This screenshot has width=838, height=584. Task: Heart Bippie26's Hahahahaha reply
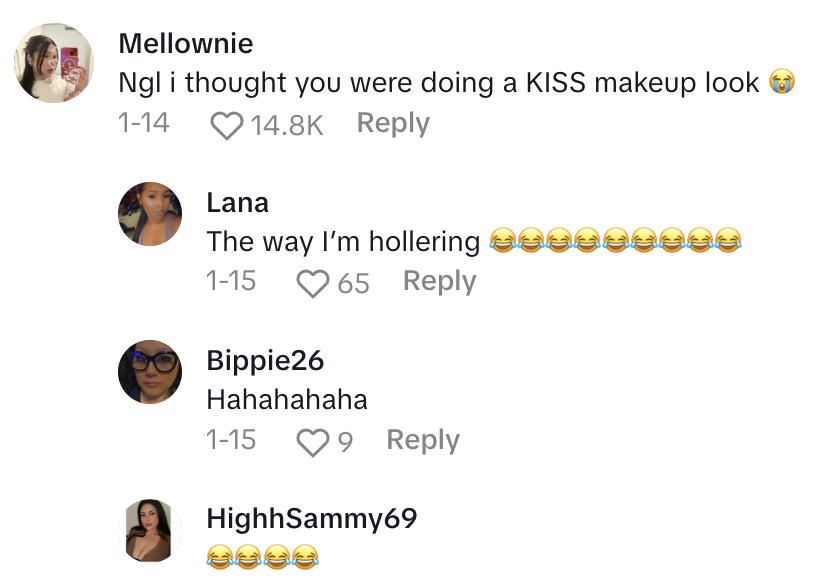(x=314, y=441)
